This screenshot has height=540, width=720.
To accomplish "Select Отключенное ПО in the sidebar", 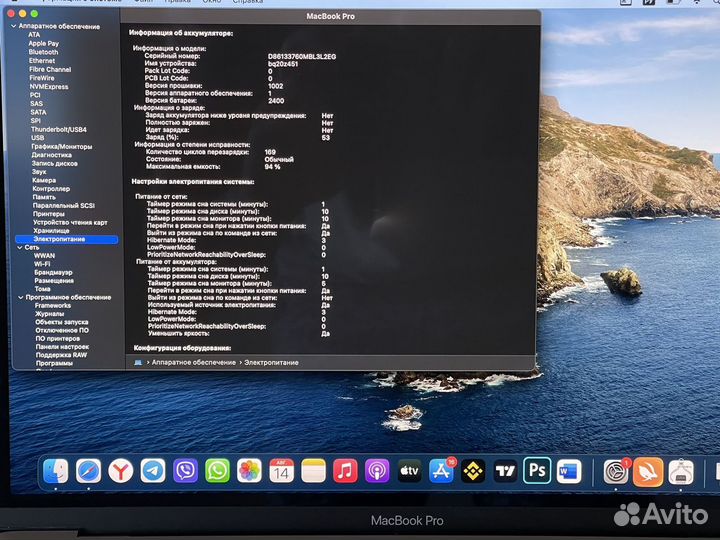I will (x=62, y=331).
